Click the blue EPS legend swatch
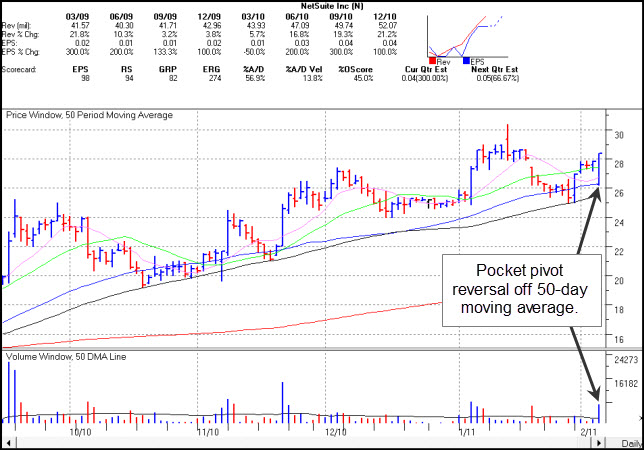 (x=466, y=61)
